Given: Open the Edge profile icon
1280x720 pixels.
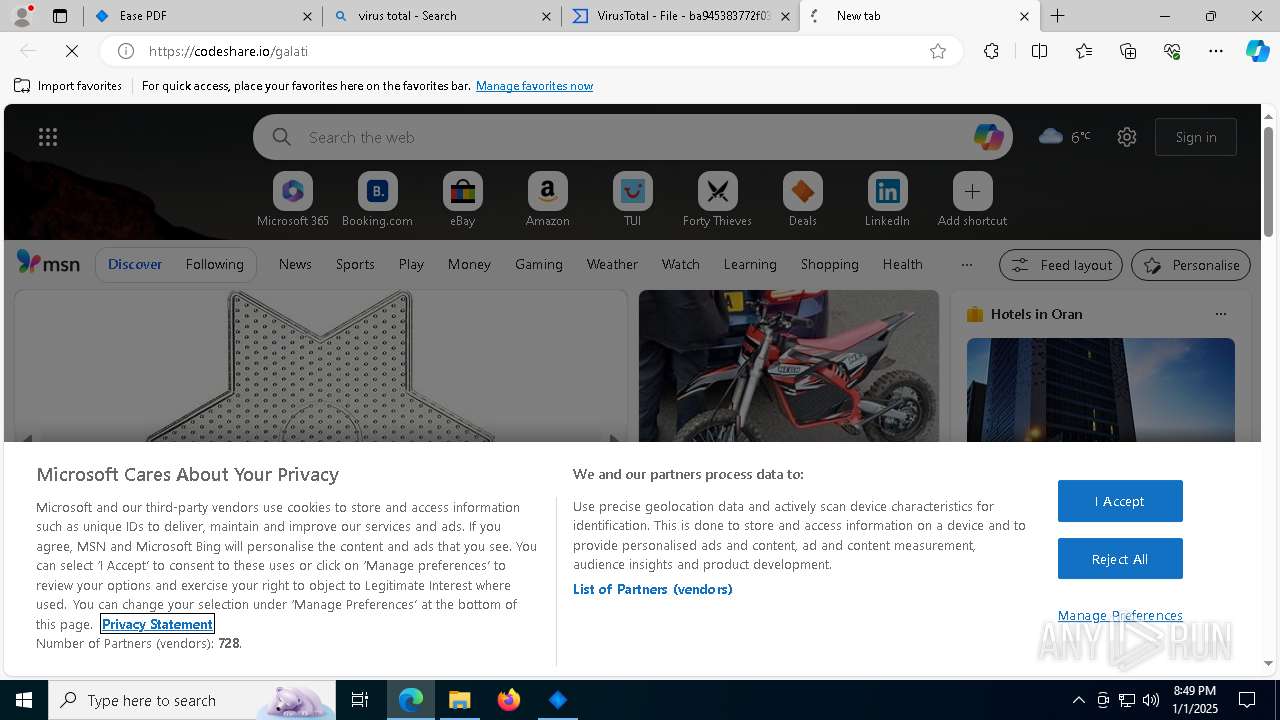Looking at the screenshot, I should 22,16.
